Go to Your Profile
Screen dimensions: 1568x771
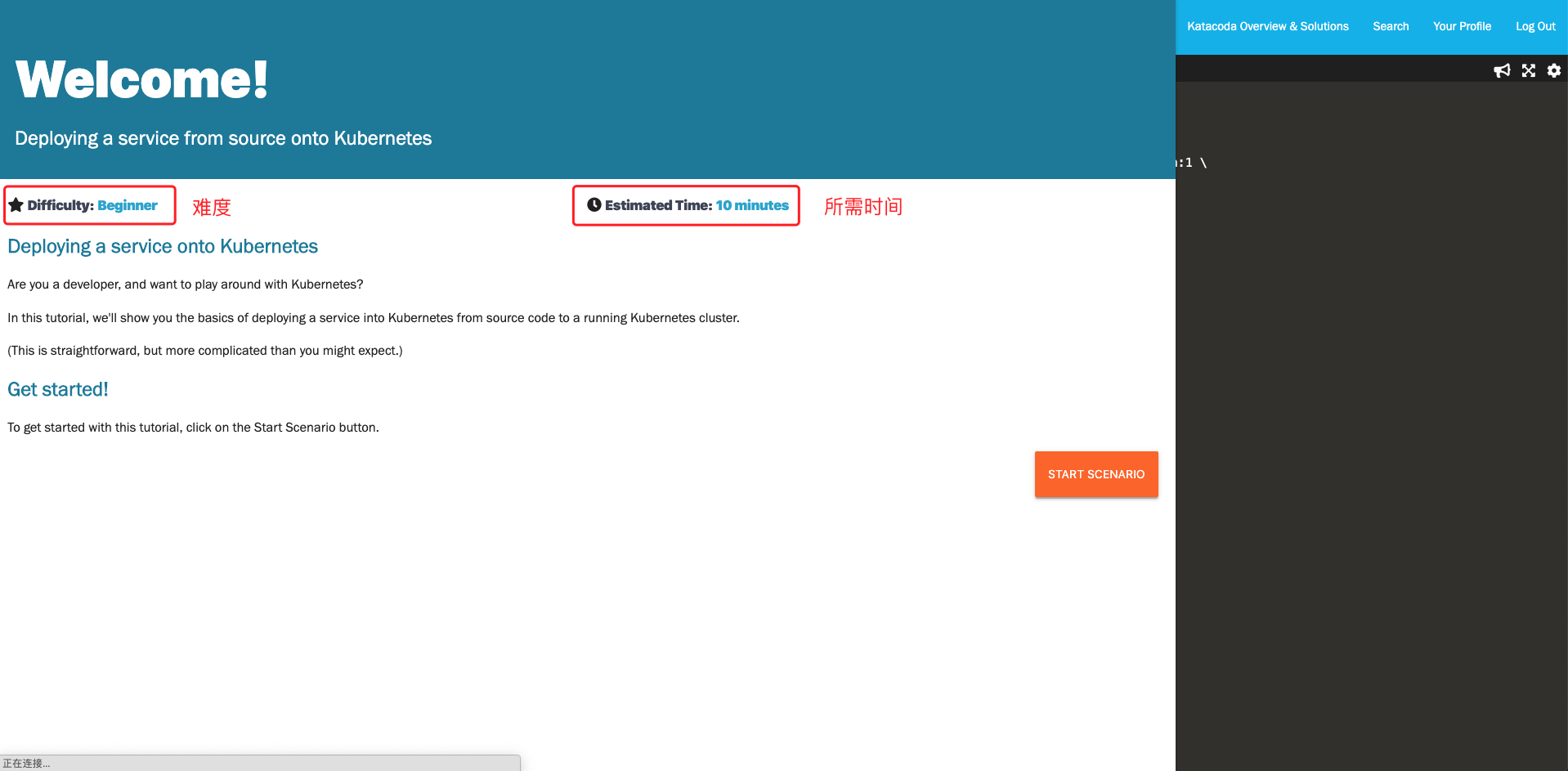point(1462,25)
